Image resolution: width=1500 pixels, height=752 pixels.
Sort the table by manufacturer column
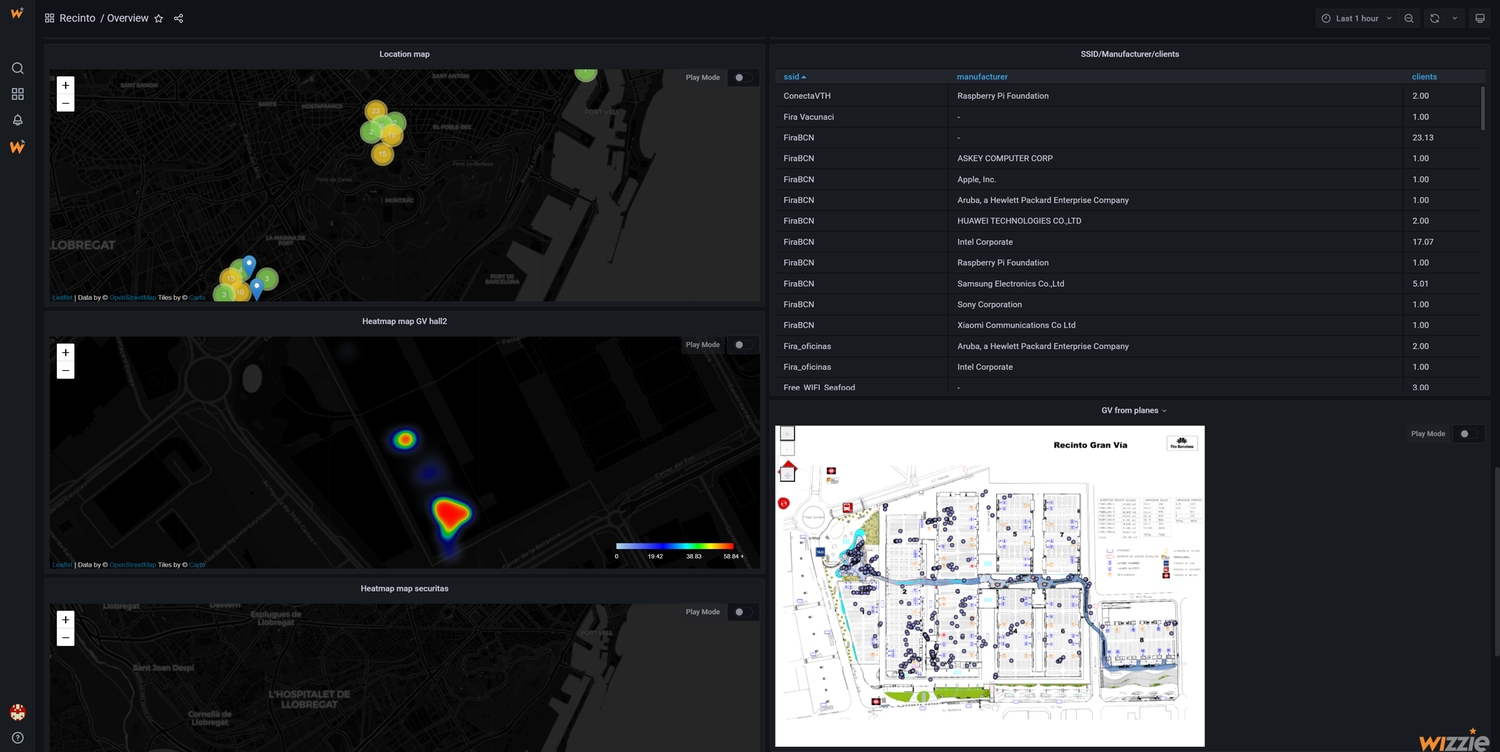[x=982, y=76]
